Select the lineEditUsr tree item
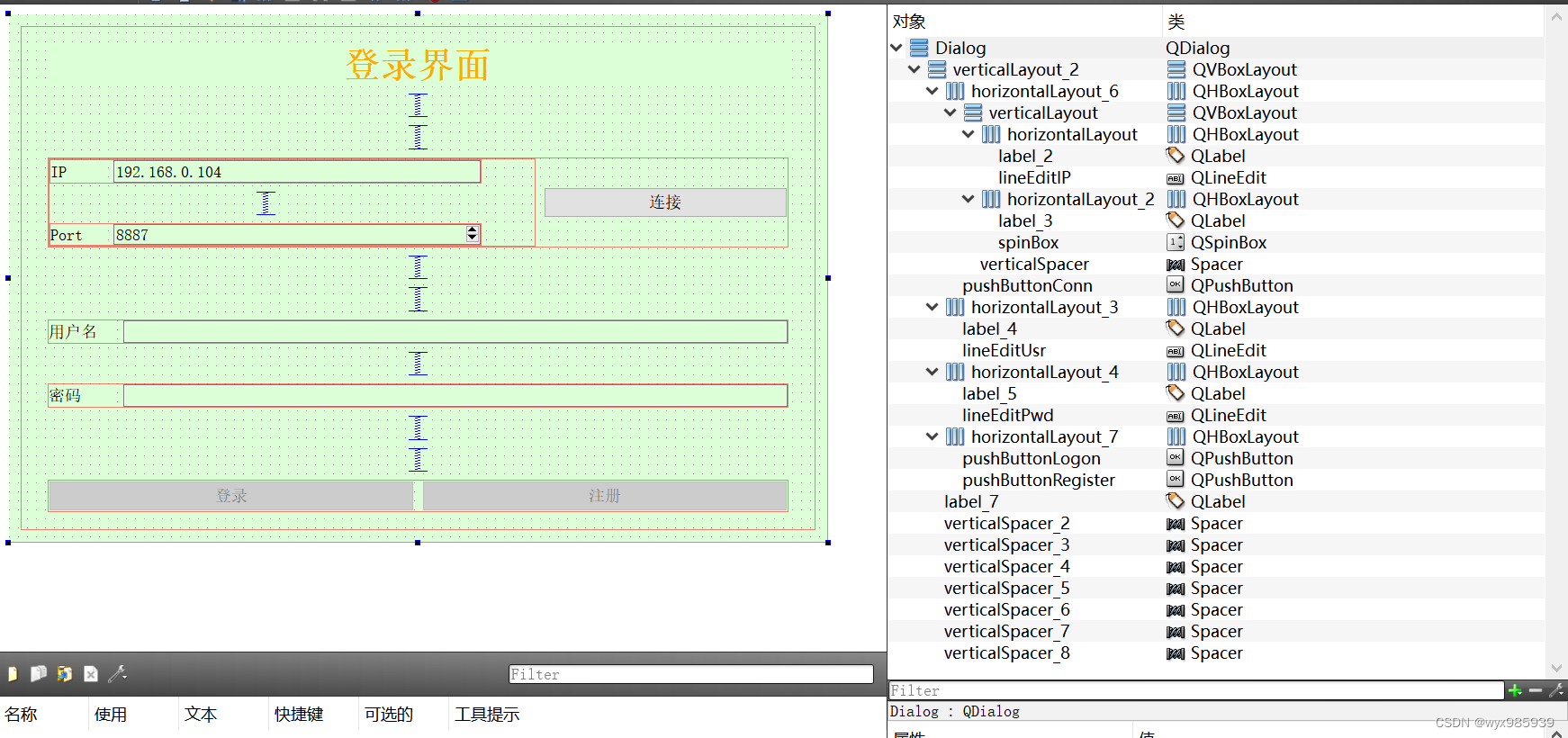The image size is (1568, 738). 1004,350
